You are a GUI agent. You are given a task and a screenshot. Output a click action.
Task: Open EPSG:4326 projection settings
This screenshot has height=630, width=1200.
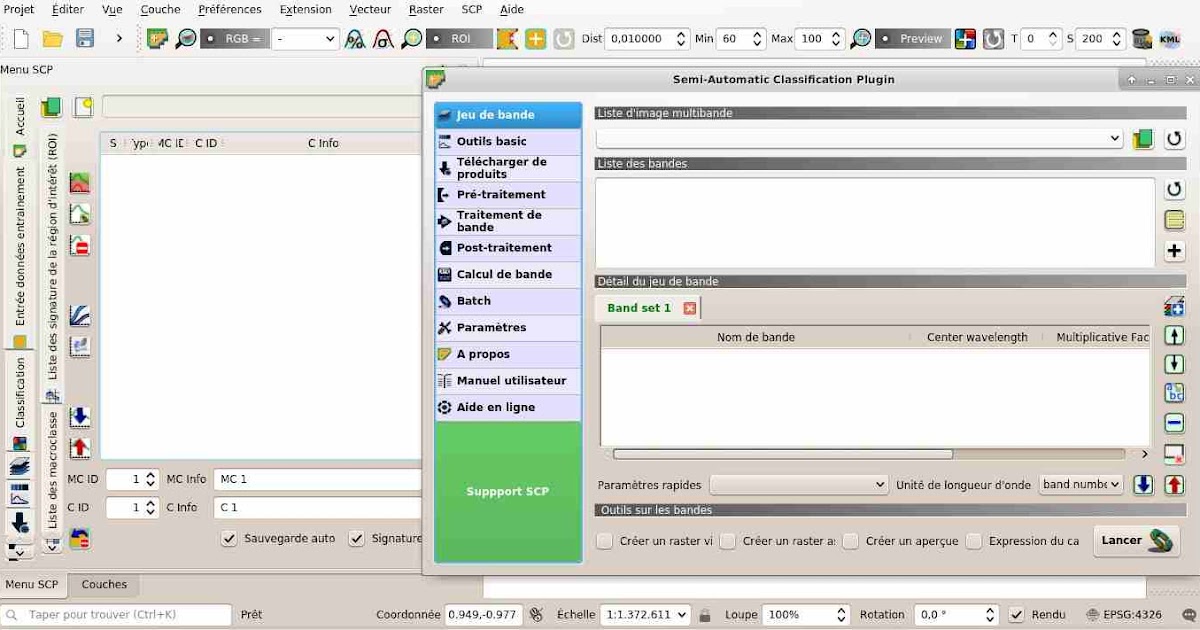tap(1123, 614)
